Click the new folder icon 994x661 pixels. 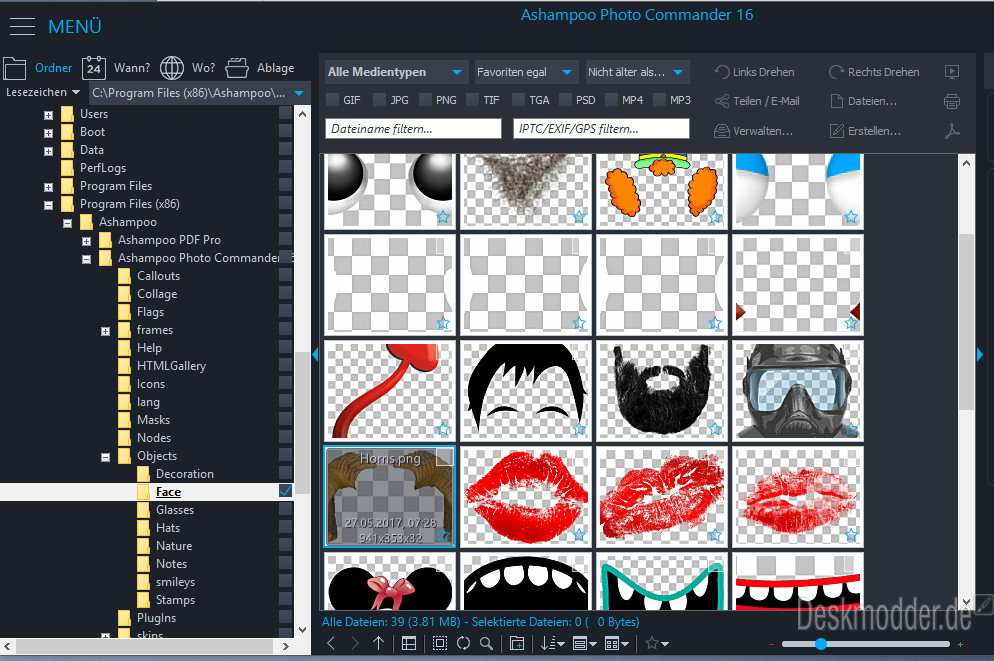tap(517, 643)
